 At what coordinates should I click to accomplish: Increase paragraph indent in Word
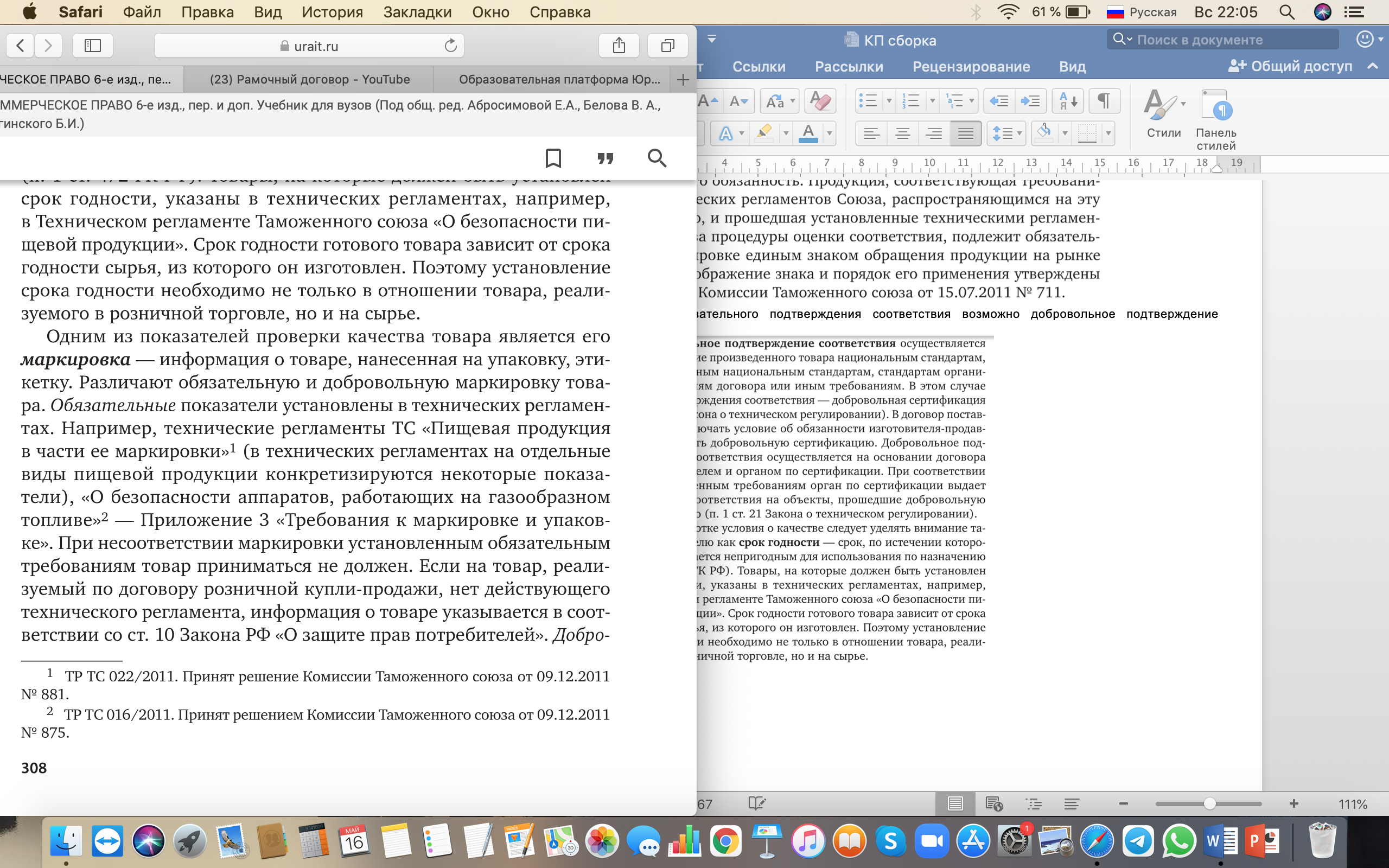[1030, 101]
